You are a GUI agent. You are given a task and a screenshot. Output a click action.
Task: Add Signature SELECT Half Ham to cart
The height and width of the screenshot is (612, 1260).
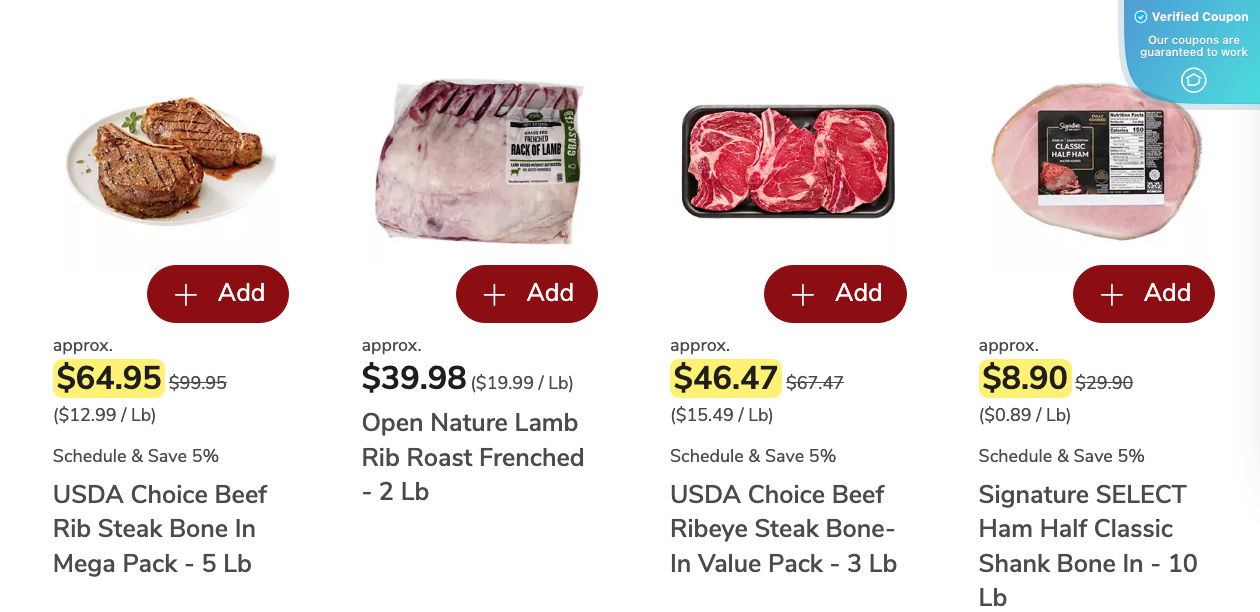coord(1143,293)
